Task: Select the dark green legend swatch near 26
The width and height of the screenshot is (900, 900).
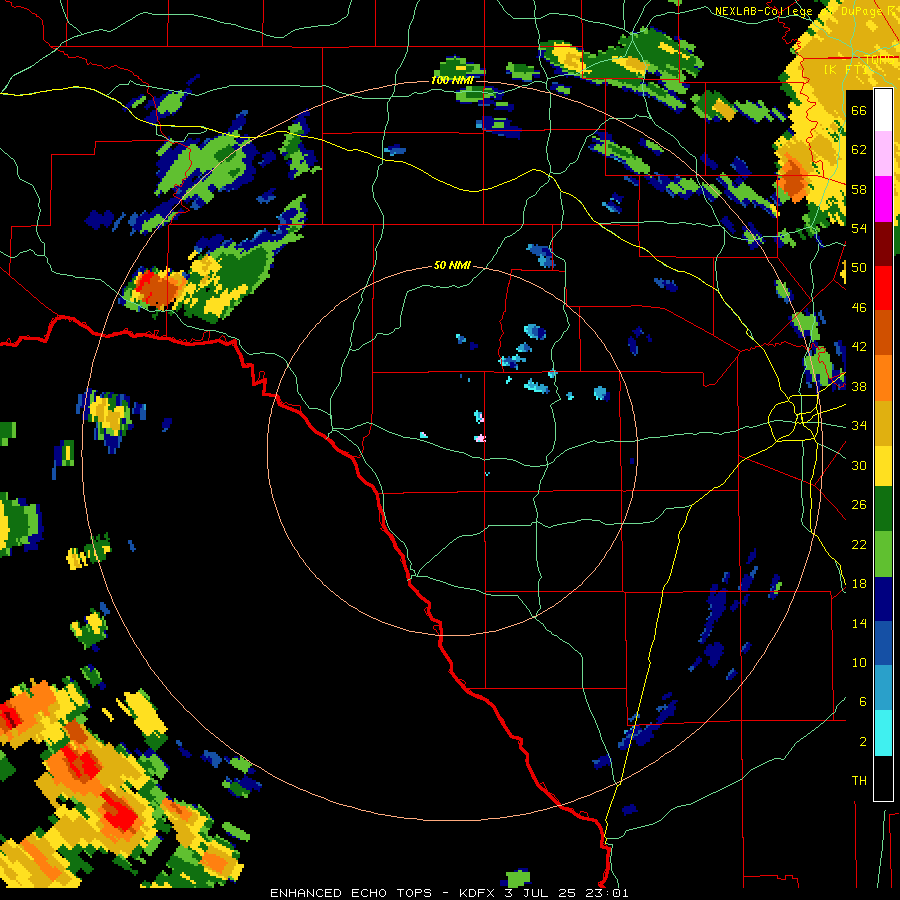Action: [883, 509]
